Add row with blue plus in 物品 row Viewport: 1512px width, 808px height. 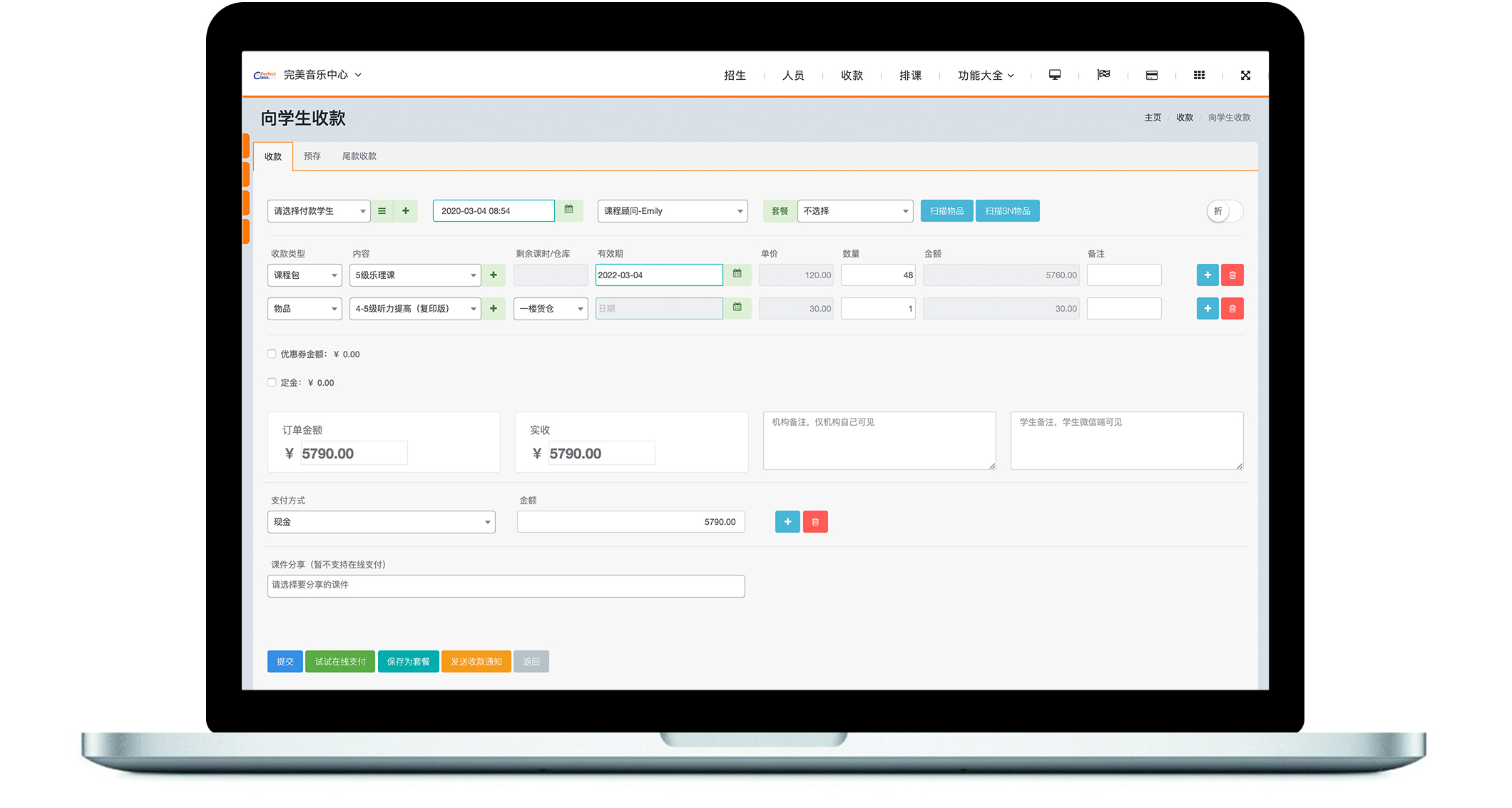pos(1207,309)
